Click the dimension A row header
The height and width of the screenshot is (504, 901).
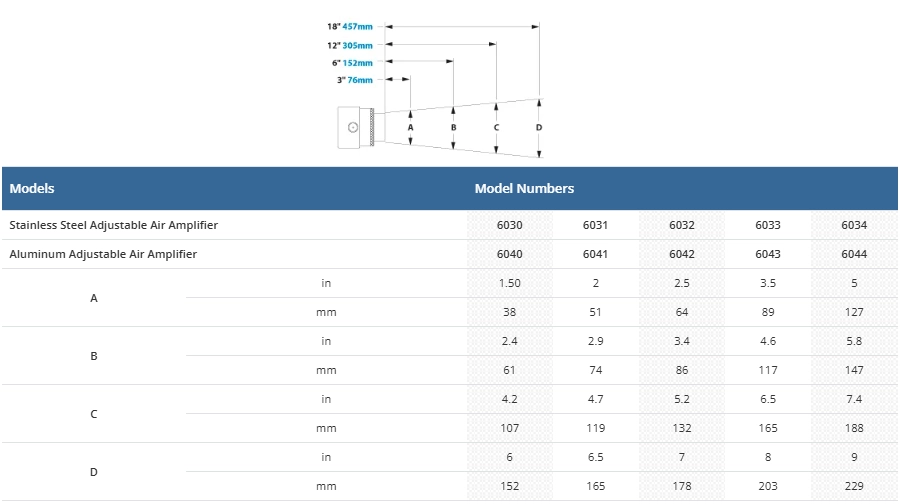(x=94, y=298)
